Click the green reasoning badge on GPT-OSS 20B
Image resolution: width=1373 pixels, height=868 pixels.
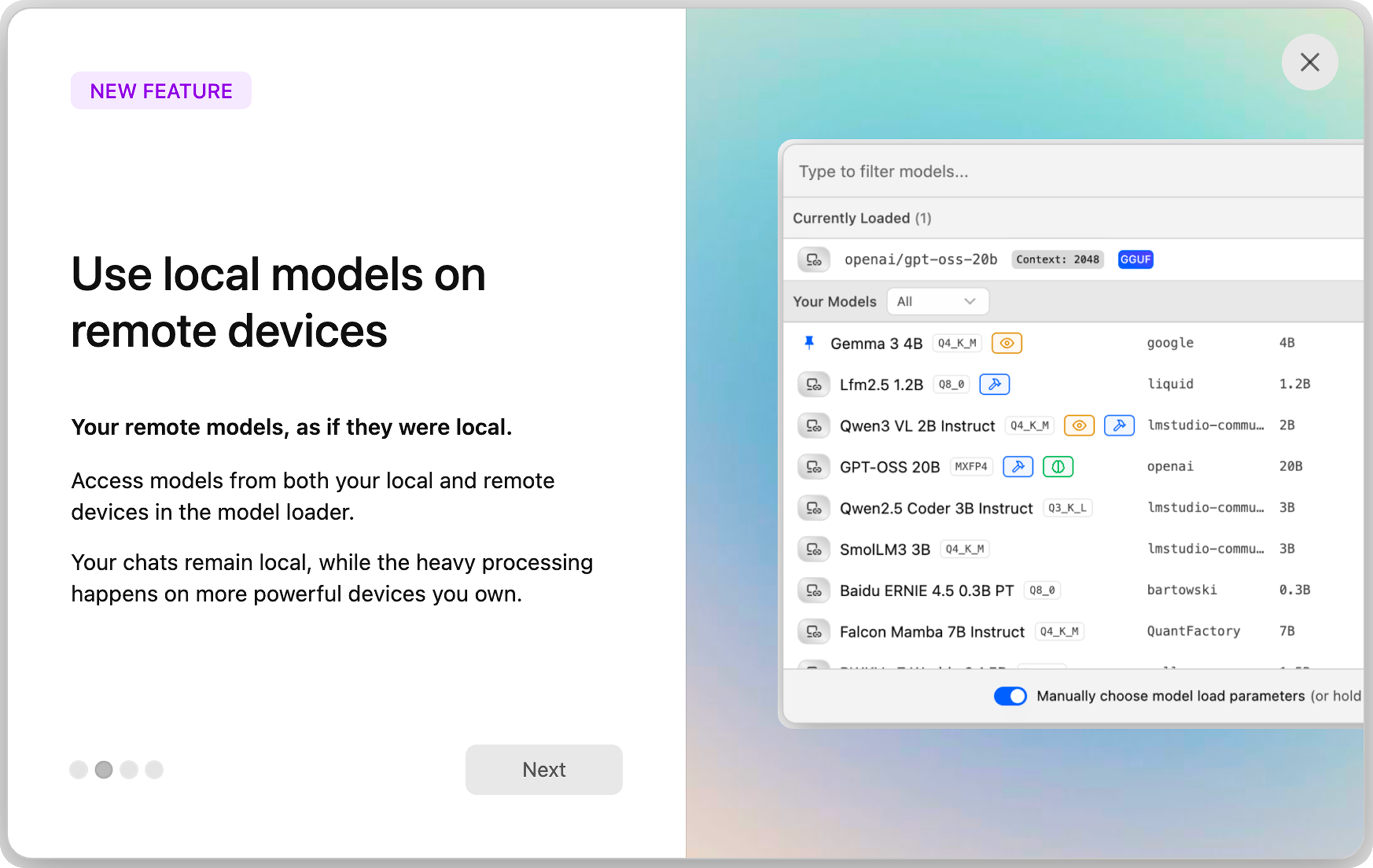pos(1058,467)
